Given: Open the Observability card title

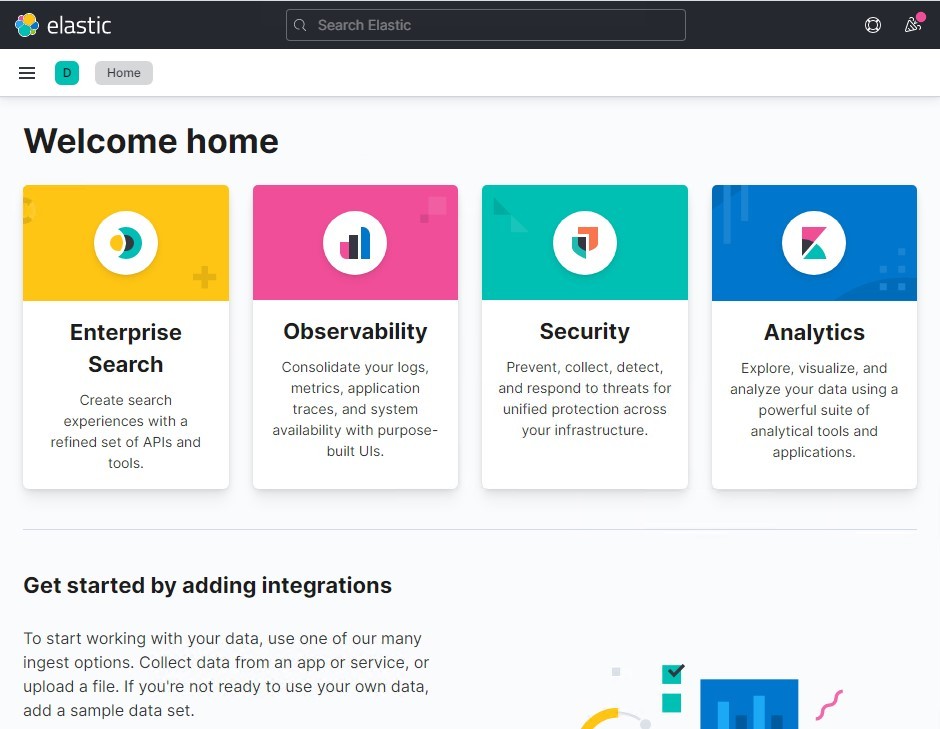Looking at the screenshot, I should tap(355, 332).
